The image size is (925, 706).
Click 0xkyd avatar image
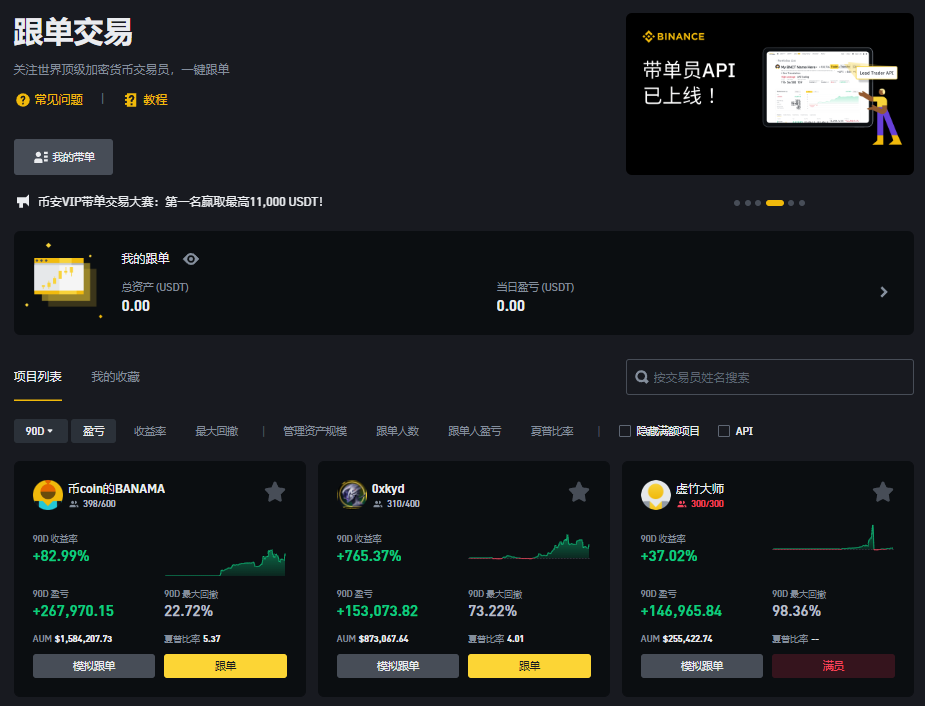click(352, 495)
